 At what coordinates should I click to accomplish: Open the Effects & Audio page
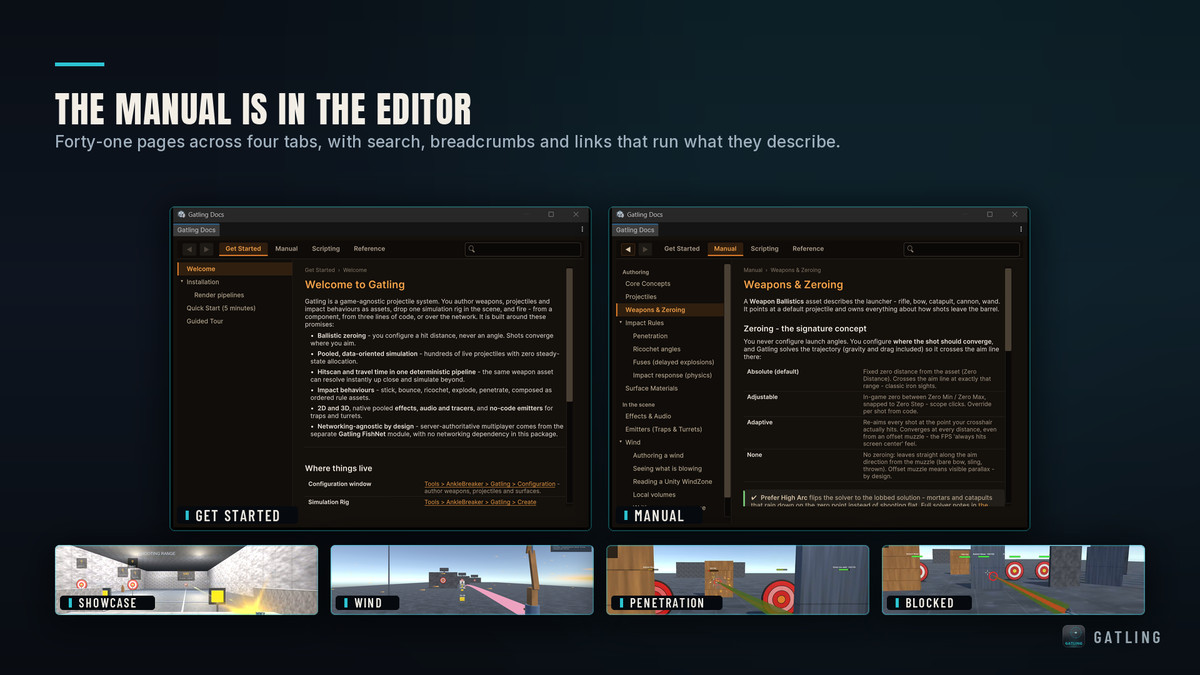648,416
